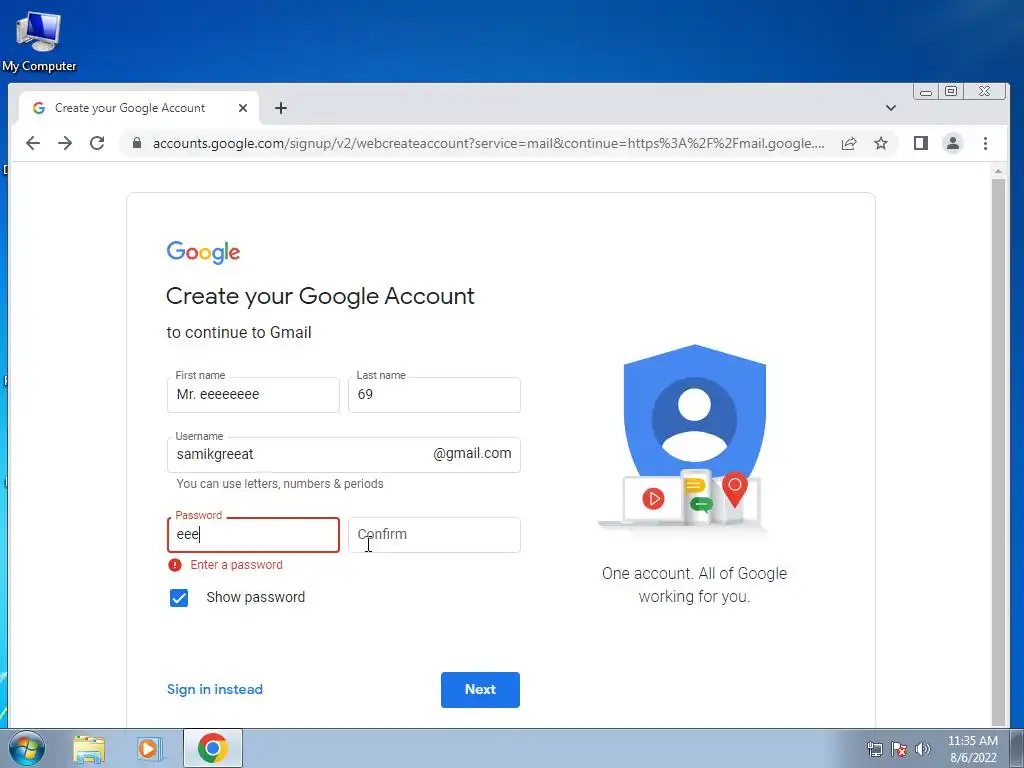Click the vertical scrollbar thumb

click(x=998, y=451)
